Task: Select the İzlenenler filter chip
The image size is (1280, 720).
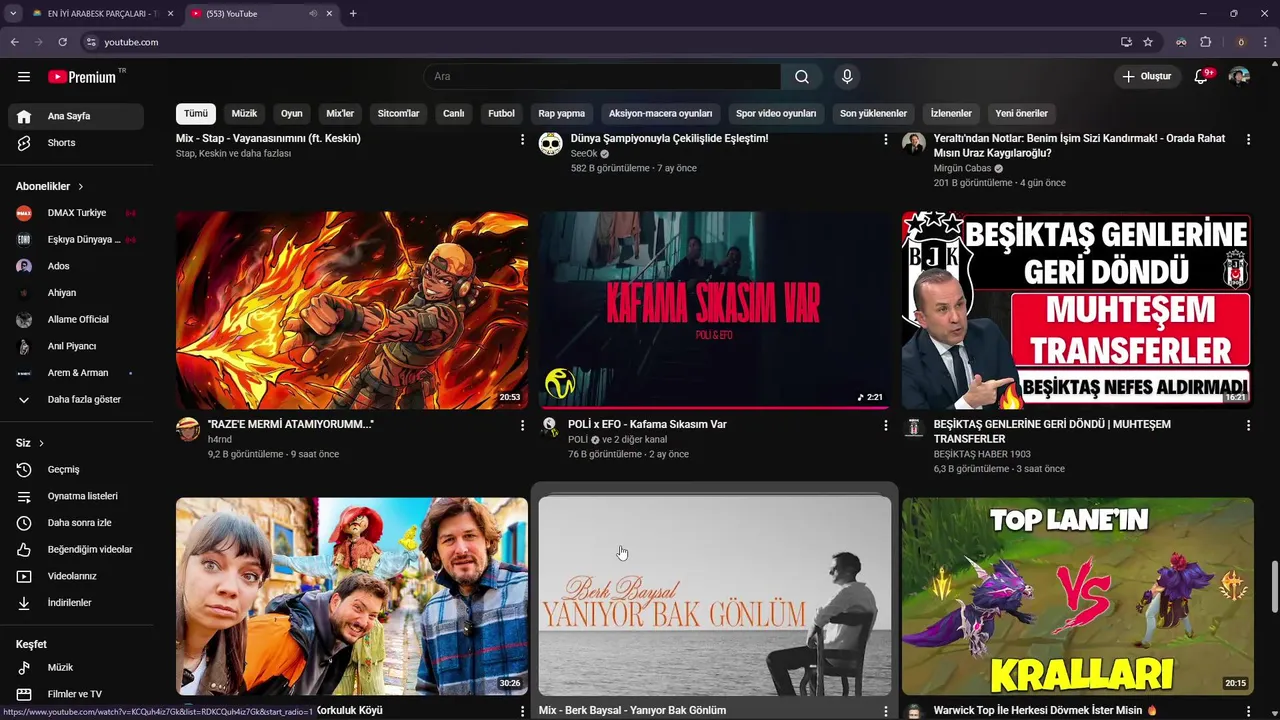Action: point(951,113)
